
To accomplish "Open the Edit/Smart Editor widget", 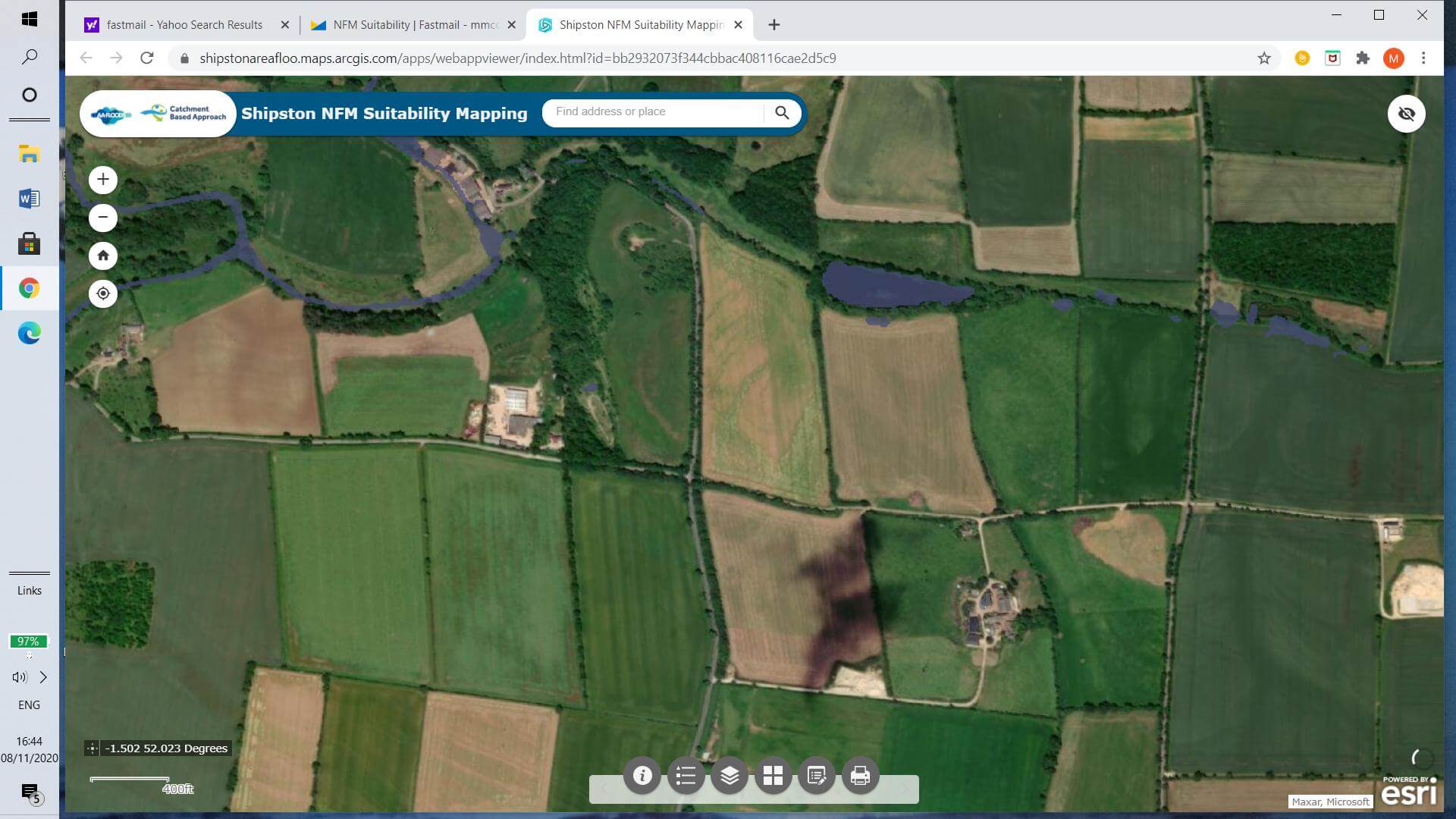I will pyautogui.click(x=817, y=776).
